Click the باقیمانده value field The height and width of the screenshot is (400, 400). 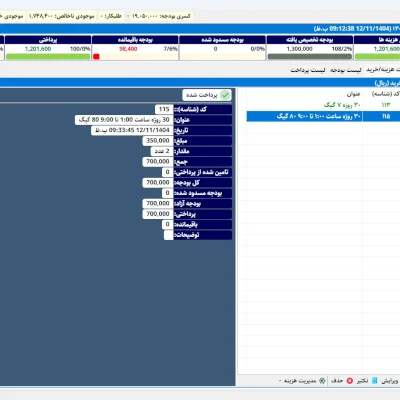(167, 224)
